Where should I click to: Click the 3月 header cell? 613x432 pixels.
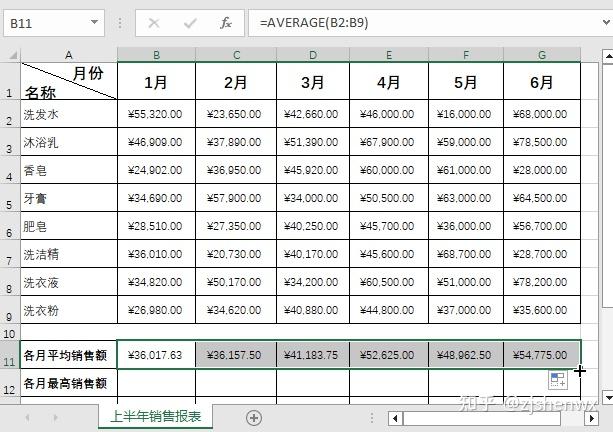(313, 81)
